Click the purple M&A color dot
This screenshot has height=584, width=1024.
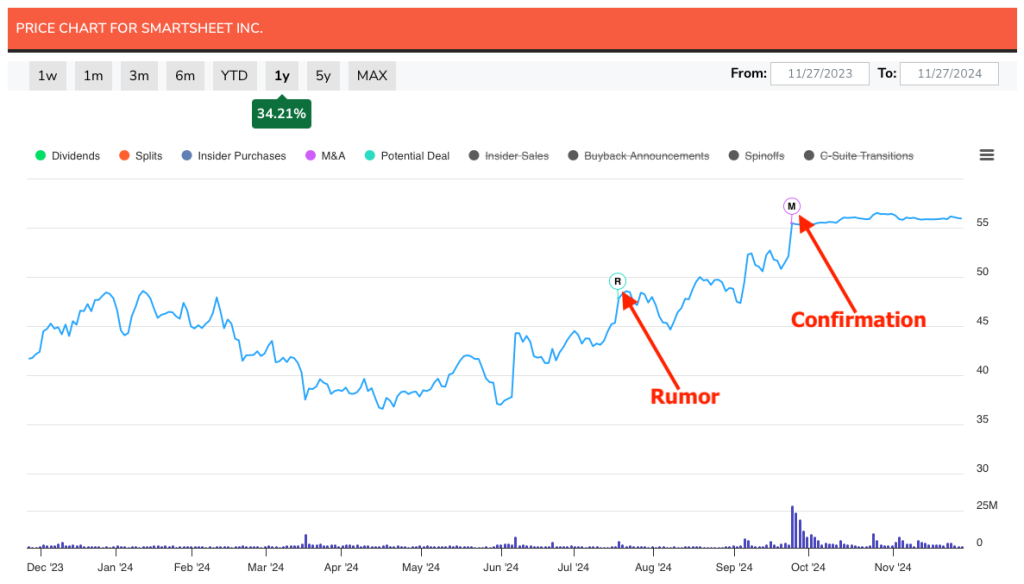click(310, 155)
